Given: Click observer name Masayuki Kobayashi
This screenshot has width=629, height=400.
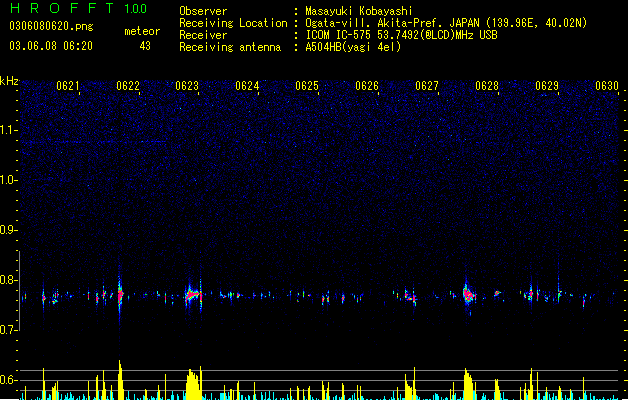Looking at the screenshot, I should tap(359, 11).
